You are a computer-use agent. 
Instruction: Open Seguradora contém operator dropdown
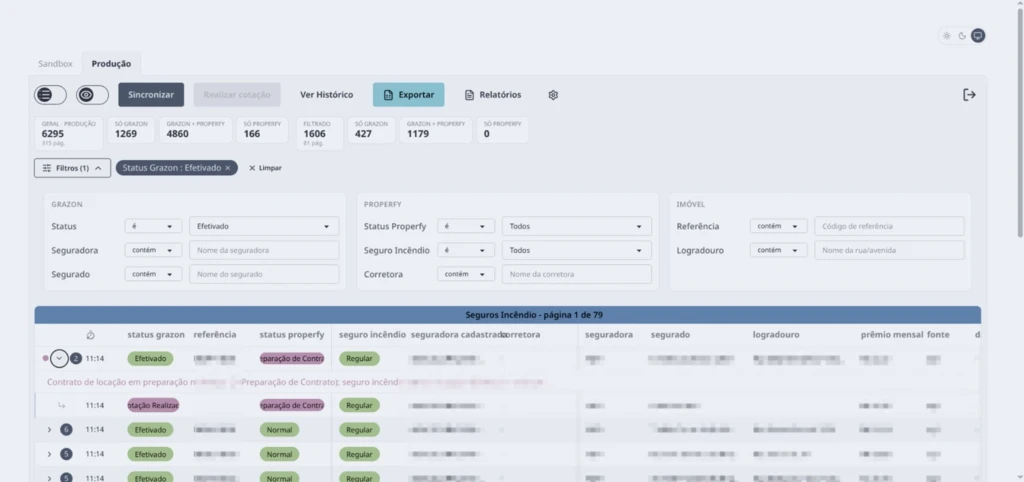coord(153,250)
